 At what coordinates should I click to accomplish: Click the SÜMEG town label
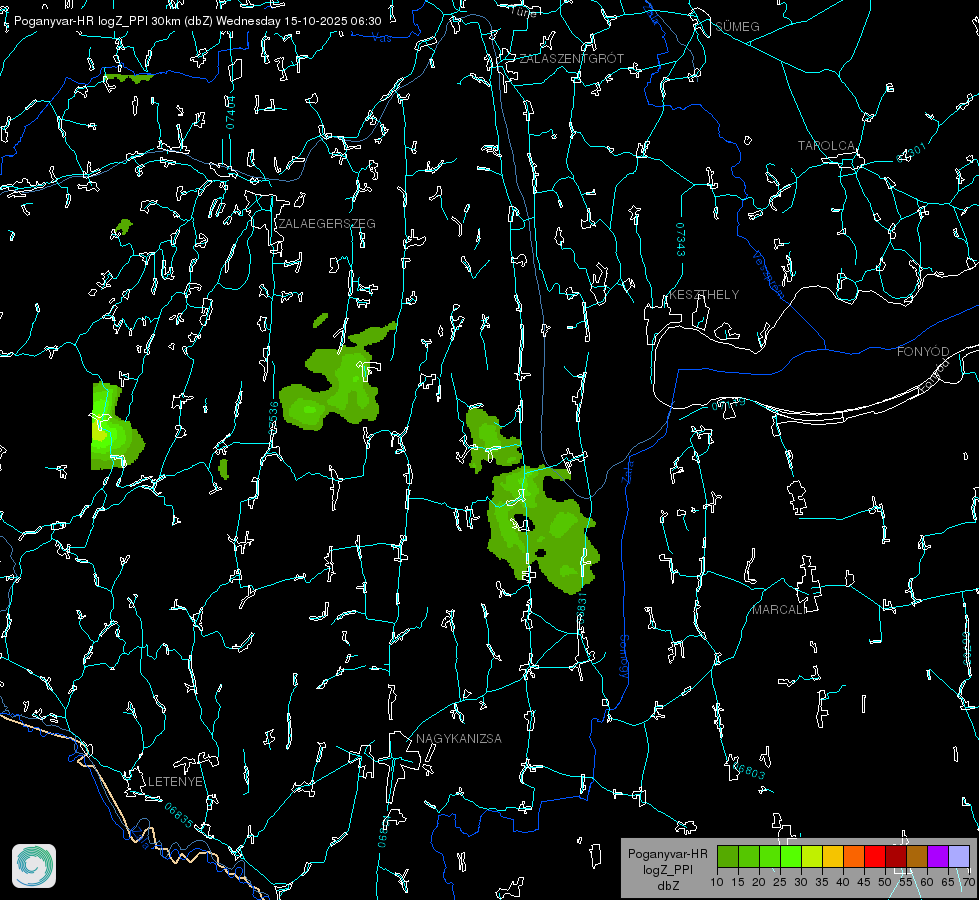(x=737, y=26)
